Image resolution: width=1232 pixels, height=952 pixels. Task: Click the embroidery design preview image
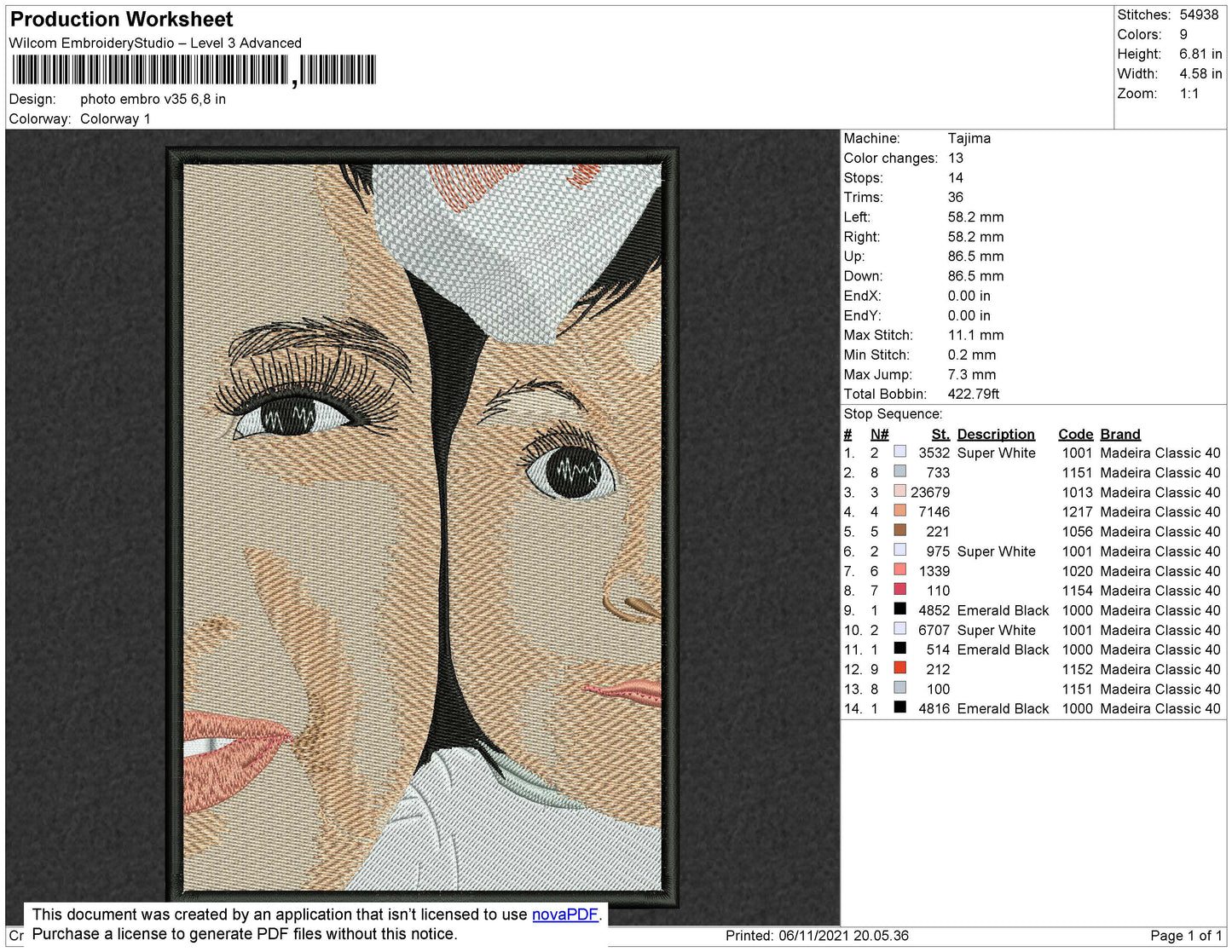click(x=422, y=528)
